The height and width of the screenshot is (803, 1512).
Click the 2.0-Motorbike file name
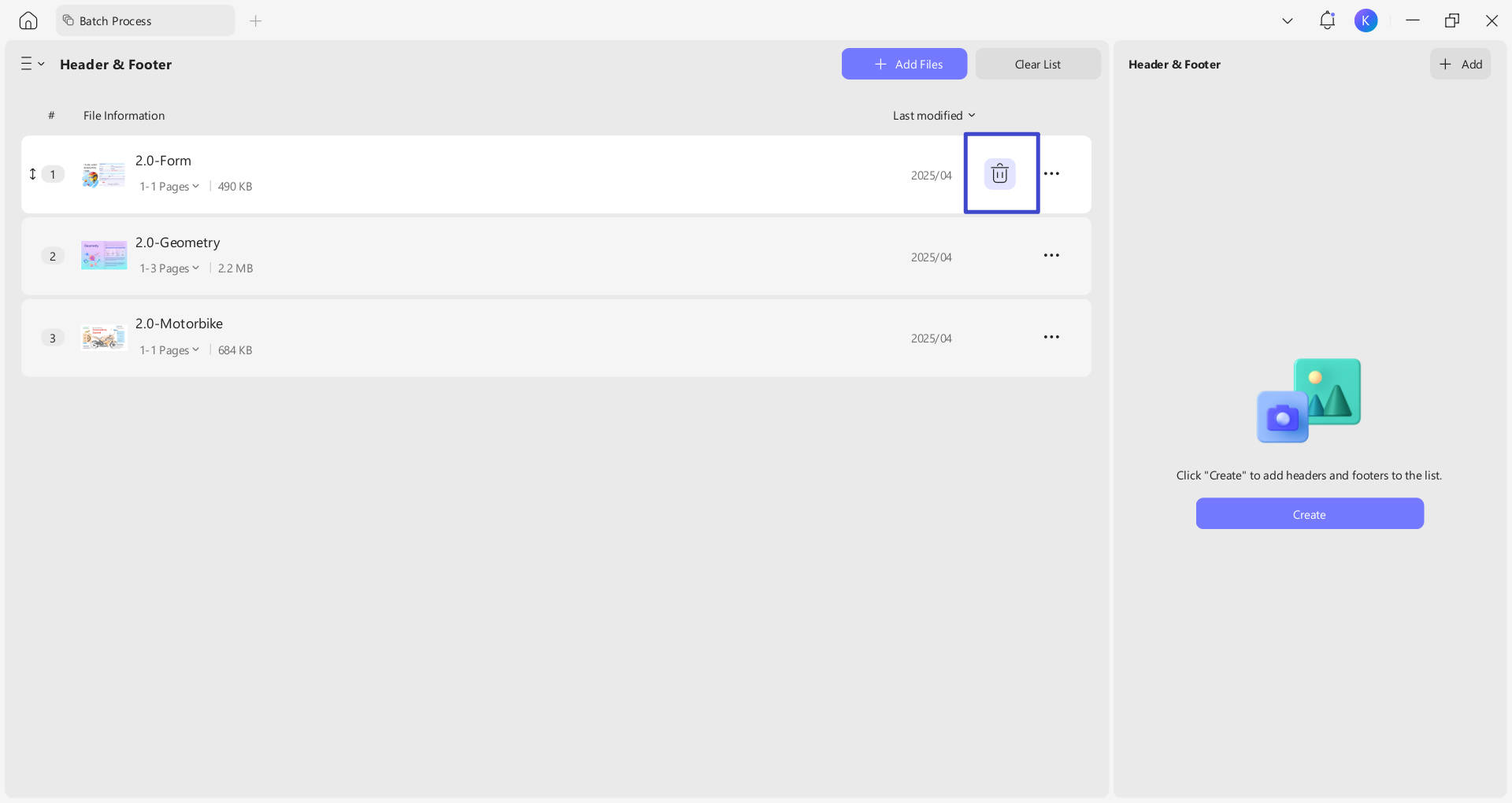point(179,324)
